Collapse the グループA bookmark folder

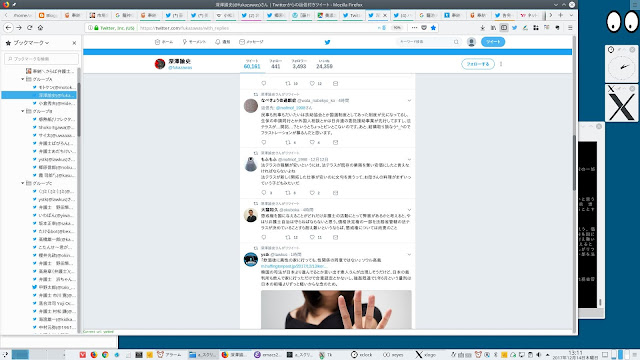(22, 79)
